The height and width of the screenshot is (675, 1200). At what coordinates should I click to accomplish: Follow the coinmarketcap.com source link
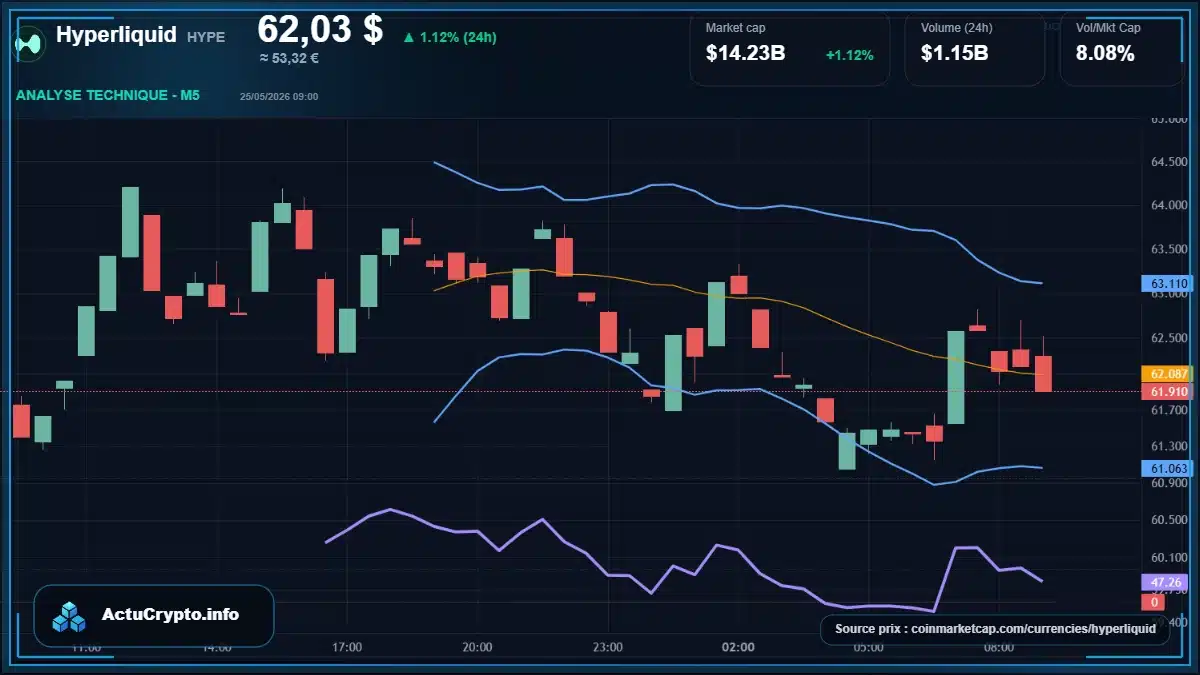(x=995, y=629)
